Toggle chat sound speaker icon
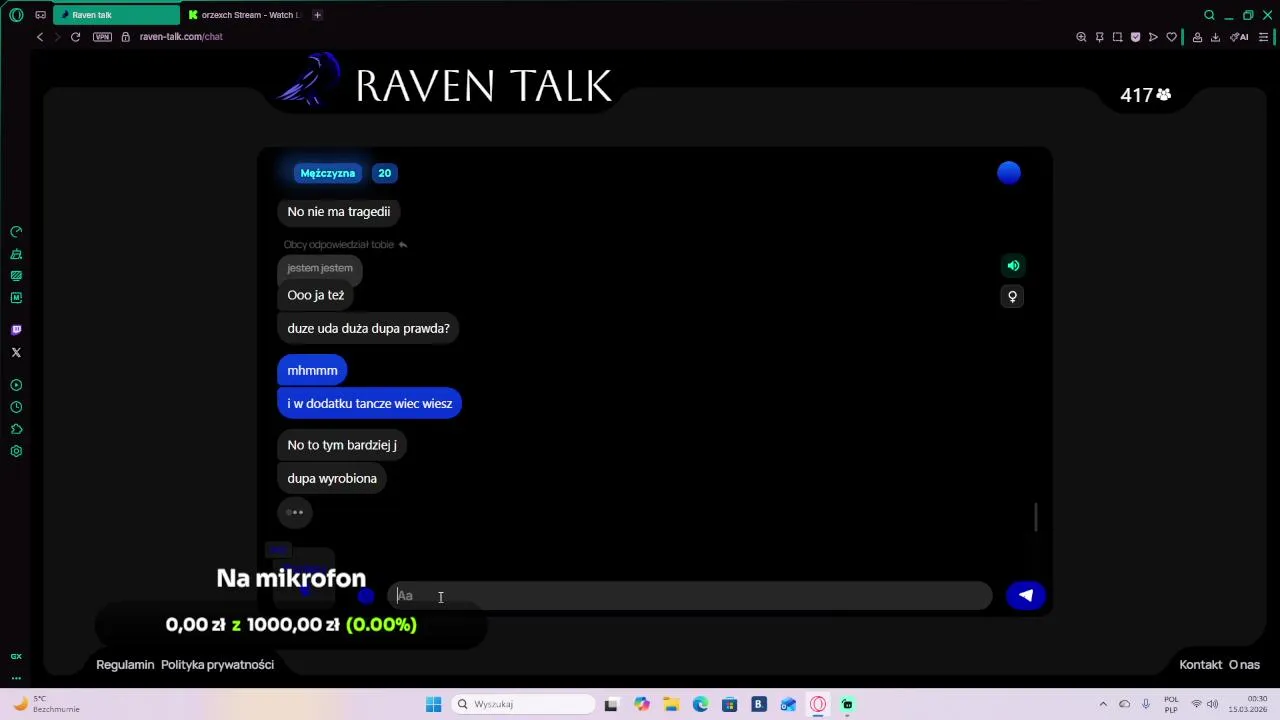 [1013, 266]
